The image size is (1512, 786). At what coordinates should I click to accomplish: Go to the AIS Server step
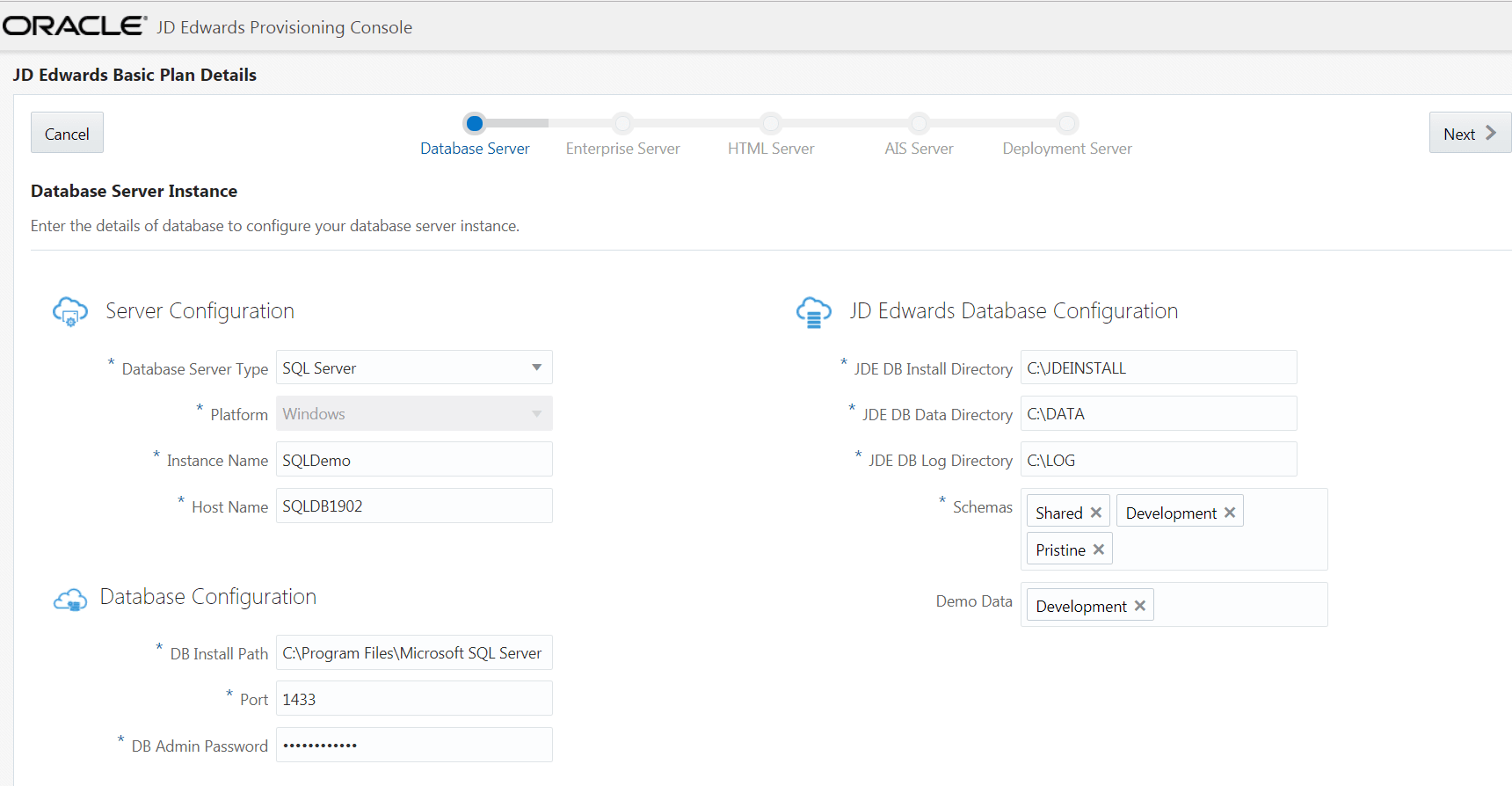919,135
